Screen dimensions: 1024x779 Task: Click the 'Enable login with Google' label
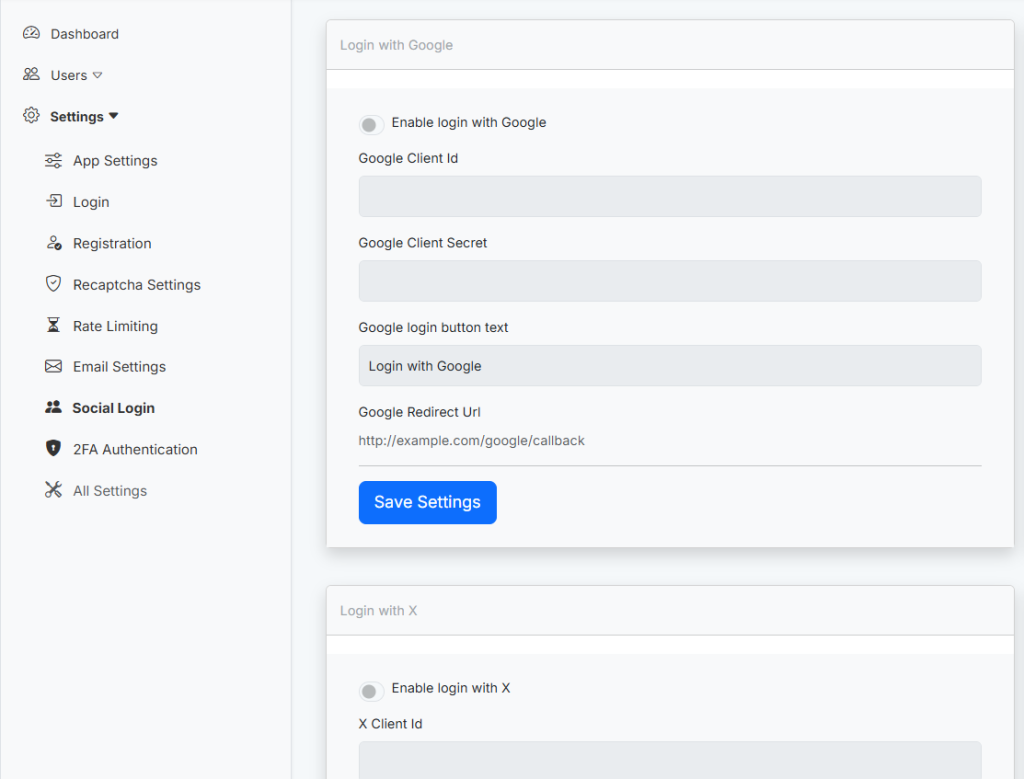pyautogui.click(x=469, y=123)
